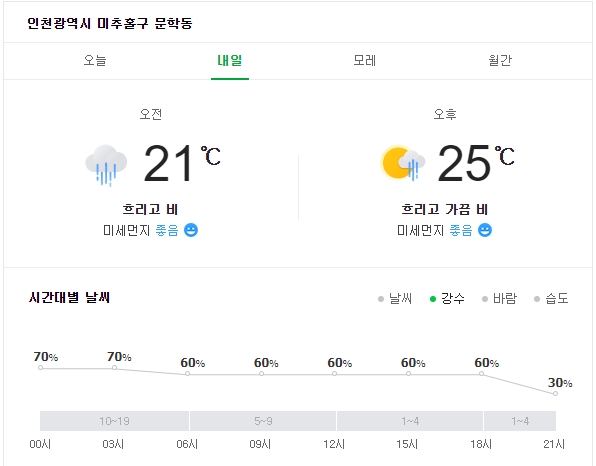The height and width of the screenshot is (466, 596).
Task: Select the 습도 radio option
Action: (x=551, y=299)
